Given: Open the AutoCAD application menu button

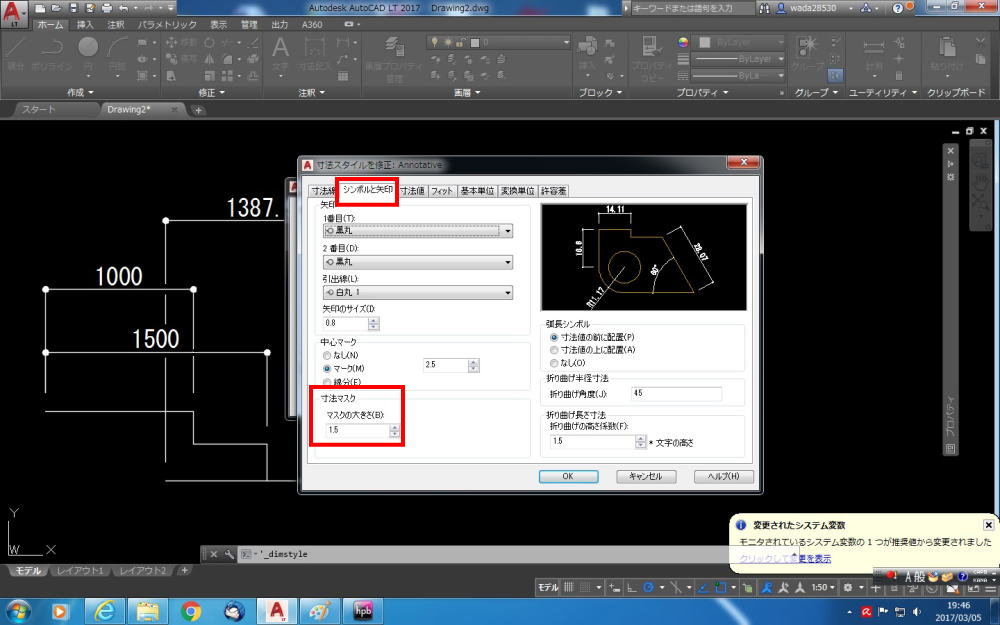Looking at the screenshot, I should coord(15,14).
